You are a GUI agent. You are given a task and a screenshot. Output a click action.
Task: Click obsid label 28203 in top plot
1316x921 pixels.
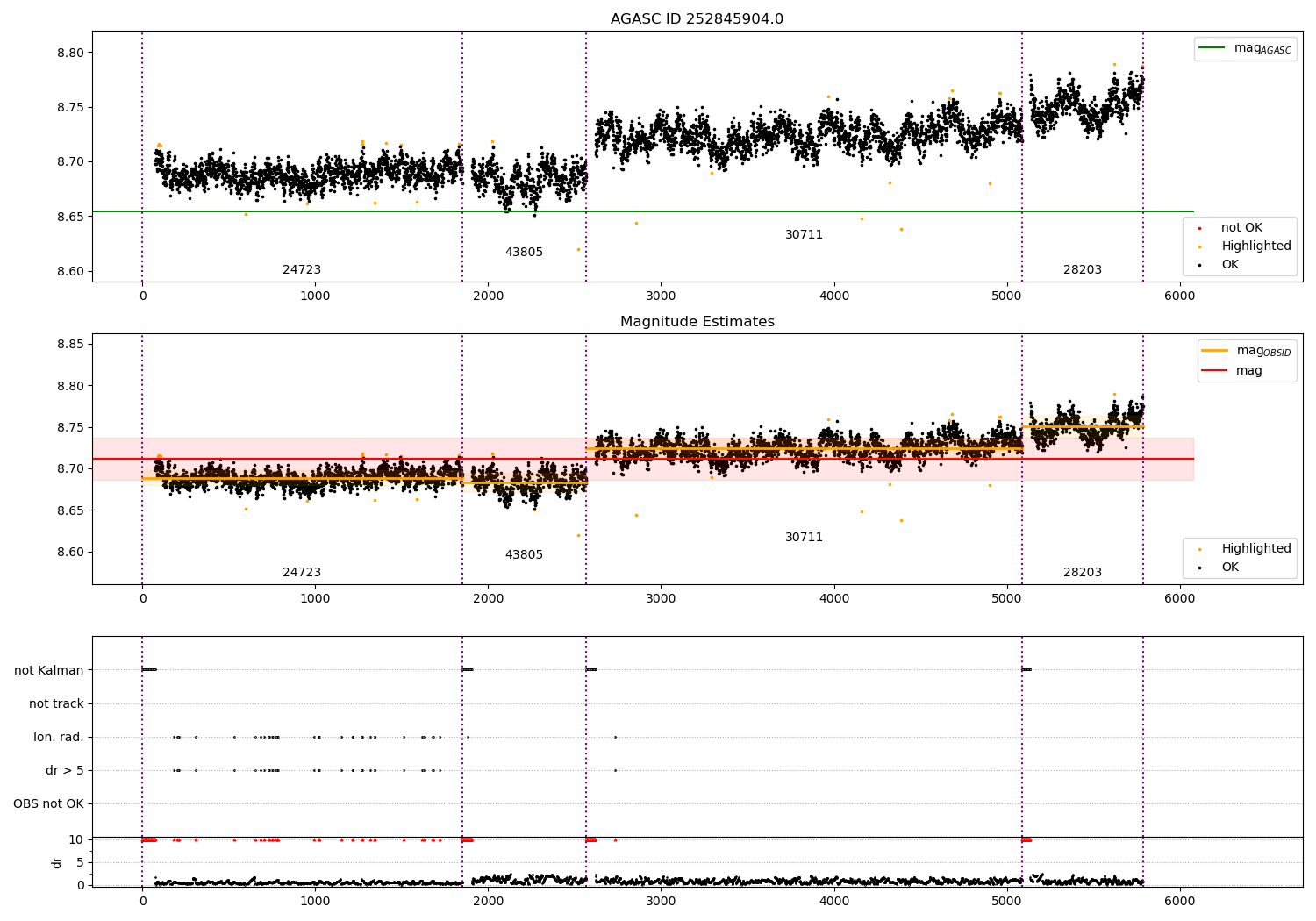tap(1083, 270)
